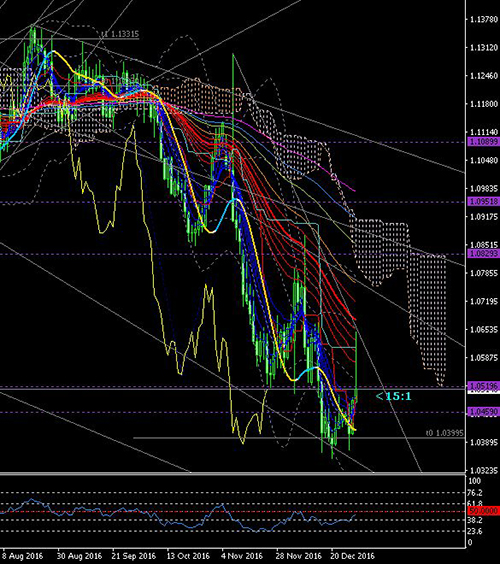Select the red 50.0000 indicator level label
This screenshot has width=500, height=564.
(x=483, y=511)
